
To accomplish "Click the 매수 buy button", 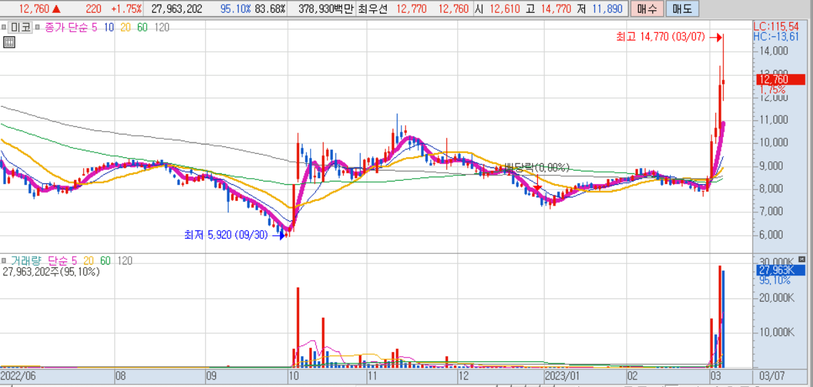I will pyautogui.click(x=648, y=9).
